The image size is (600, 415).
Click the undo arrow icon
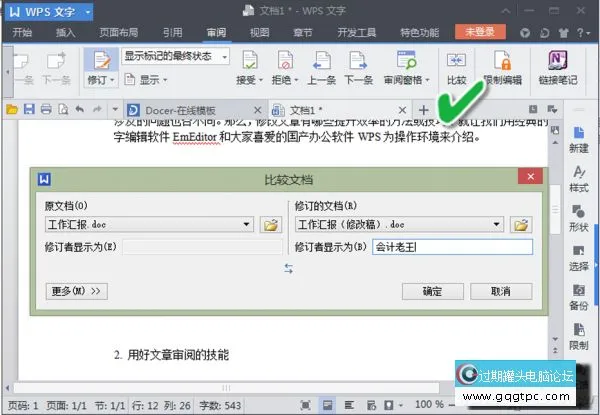click(x=80, y=110)
